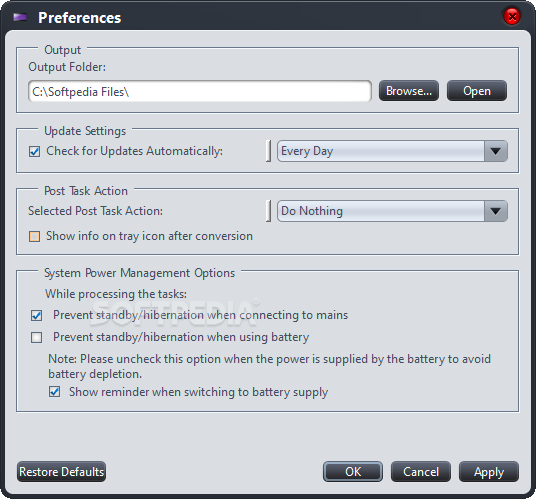Click the Cancel button
The width and height of the screenshot is (536, 499).
tap(421, 472)
